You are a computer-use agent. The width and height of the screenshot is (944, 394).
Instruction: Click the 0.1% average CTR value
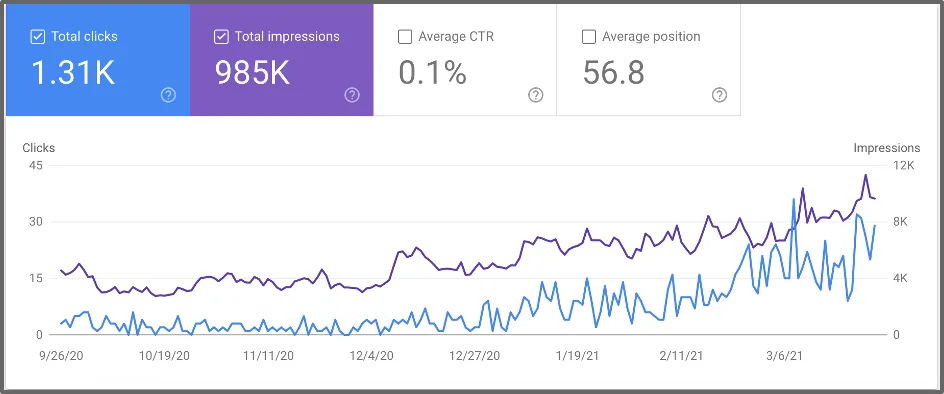pos(432,72)
